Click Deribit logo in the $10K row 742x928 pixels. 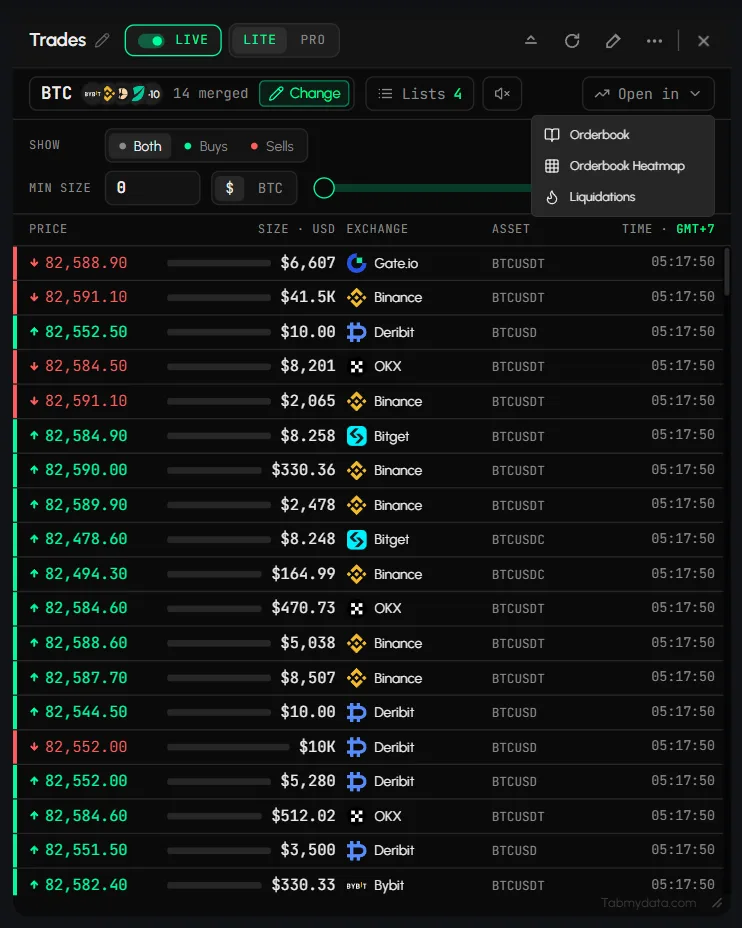pyautogui.click(x=356, y=747)
